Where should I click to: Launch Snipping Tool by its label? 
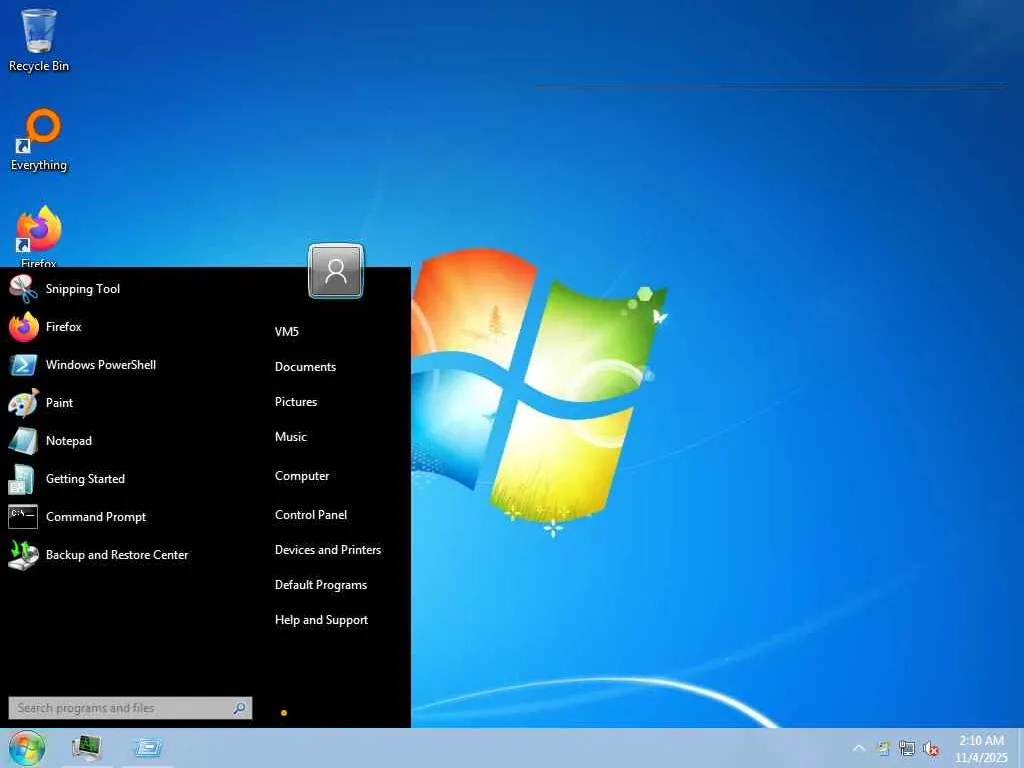(x=83, y=289)
